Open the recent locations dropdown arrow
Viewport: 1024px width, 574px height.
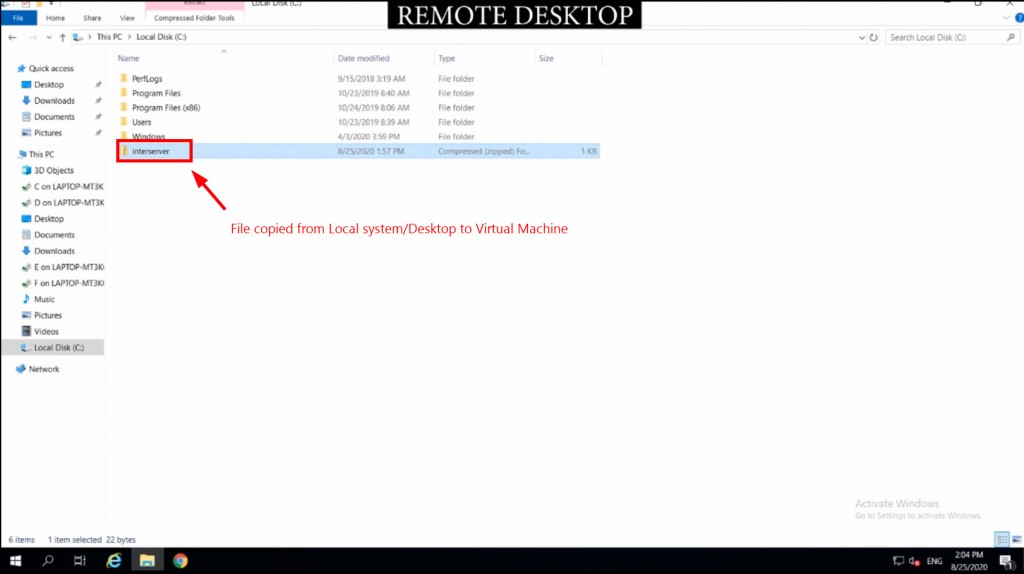point(49,38)
